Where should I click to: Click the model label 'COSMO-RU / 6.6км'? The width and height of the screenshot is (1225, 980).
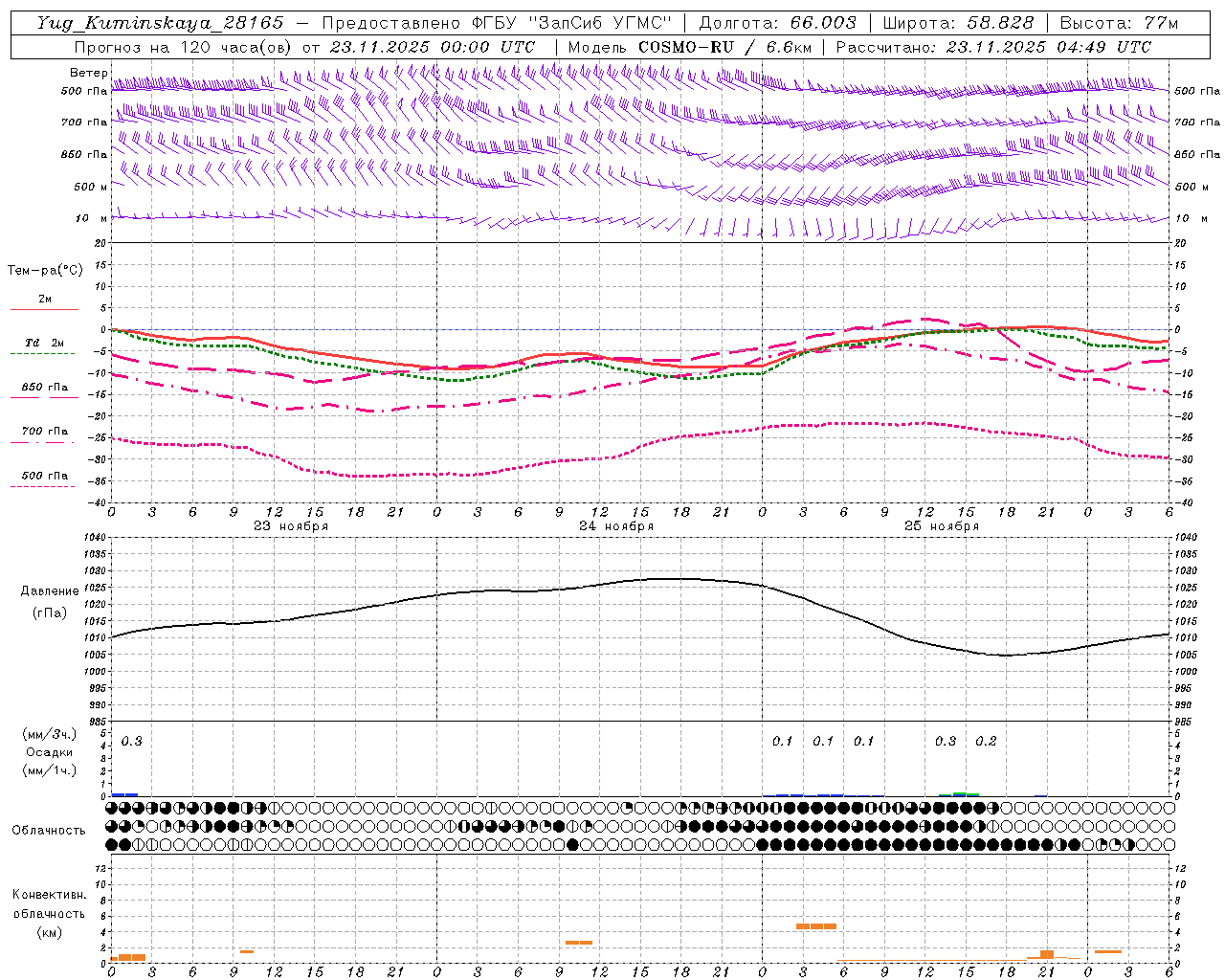(724, 47)
